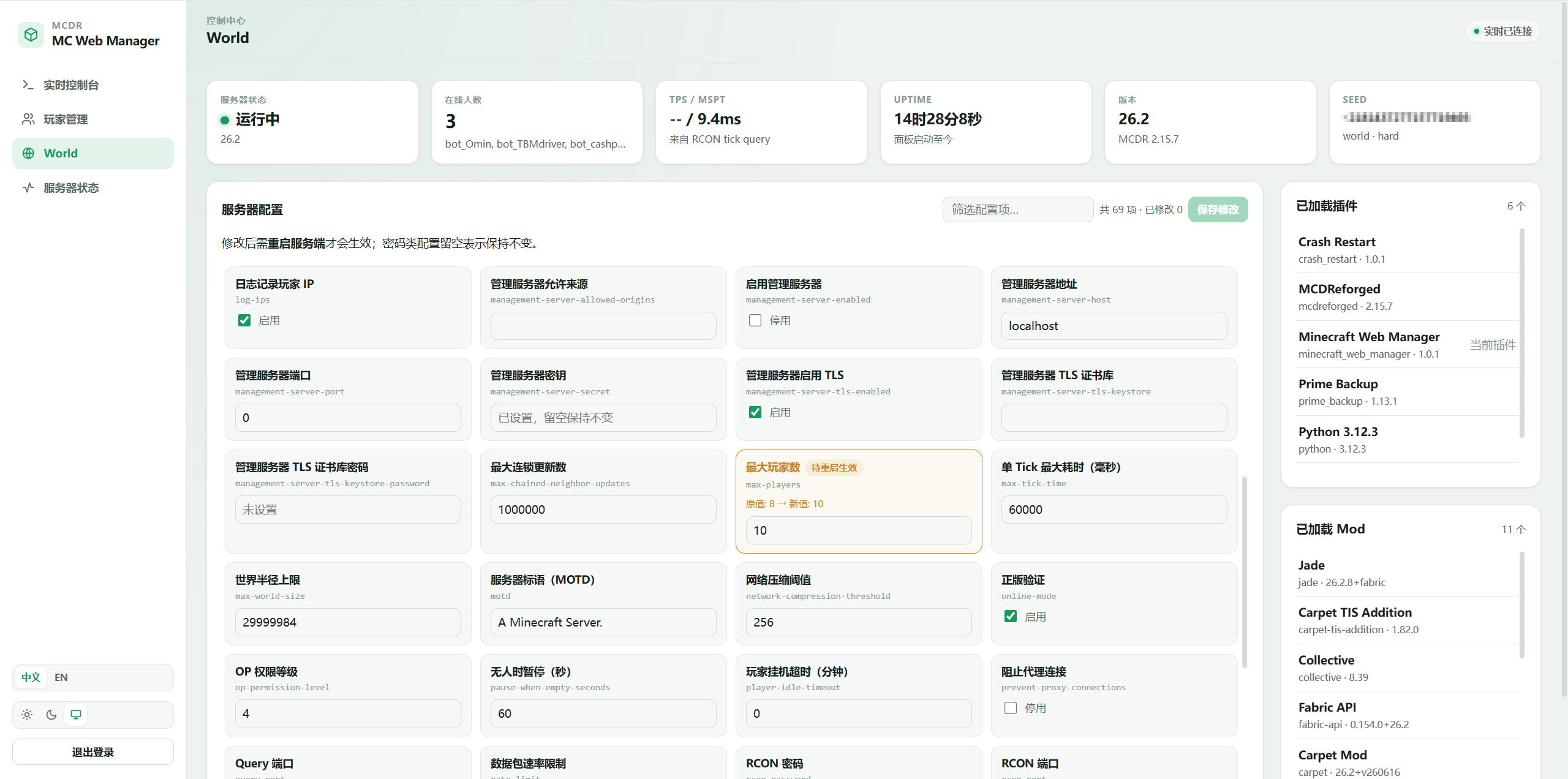Click max-players input showing 10
The height and width of the screenshot is (779, 1568).
pyautogui.click(x=859, y=530)
